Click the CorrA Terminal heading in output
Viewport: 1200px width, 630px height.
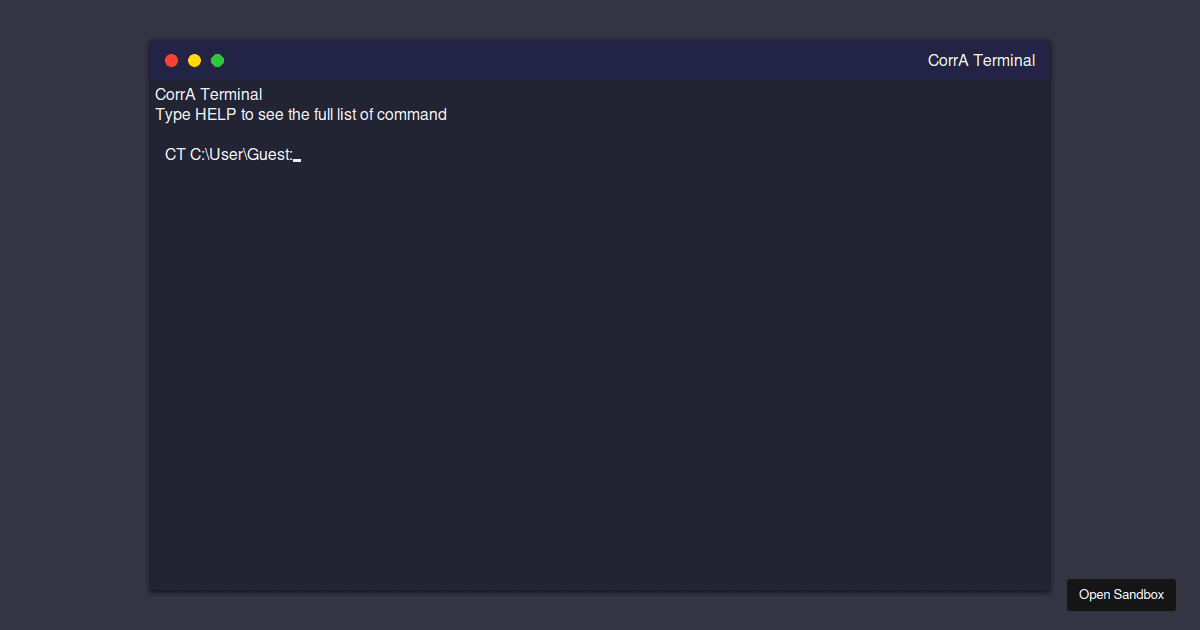click(209, 94)
